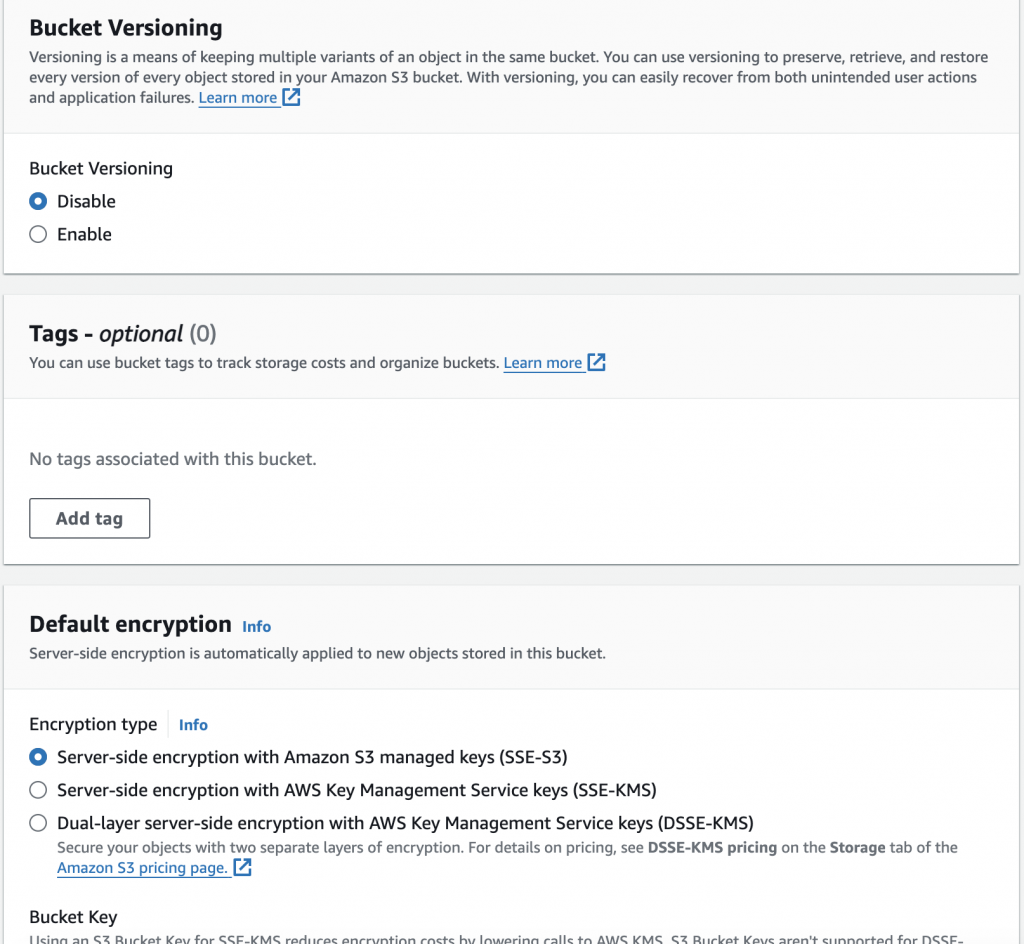
Task: Click the Add tag button
Action: click(89, 518)
